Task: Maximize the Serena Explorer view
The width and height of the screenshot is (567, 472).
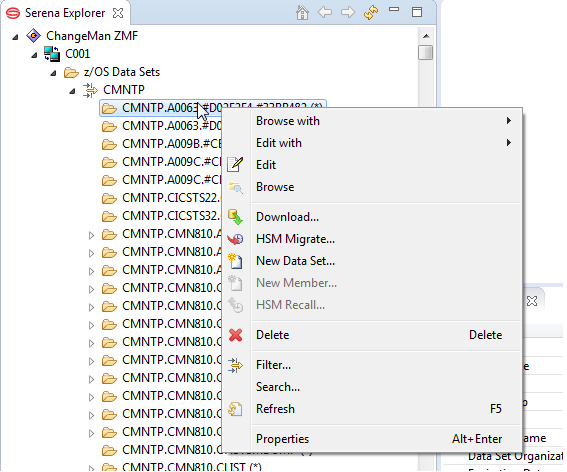Action: [x=417, y=12]
